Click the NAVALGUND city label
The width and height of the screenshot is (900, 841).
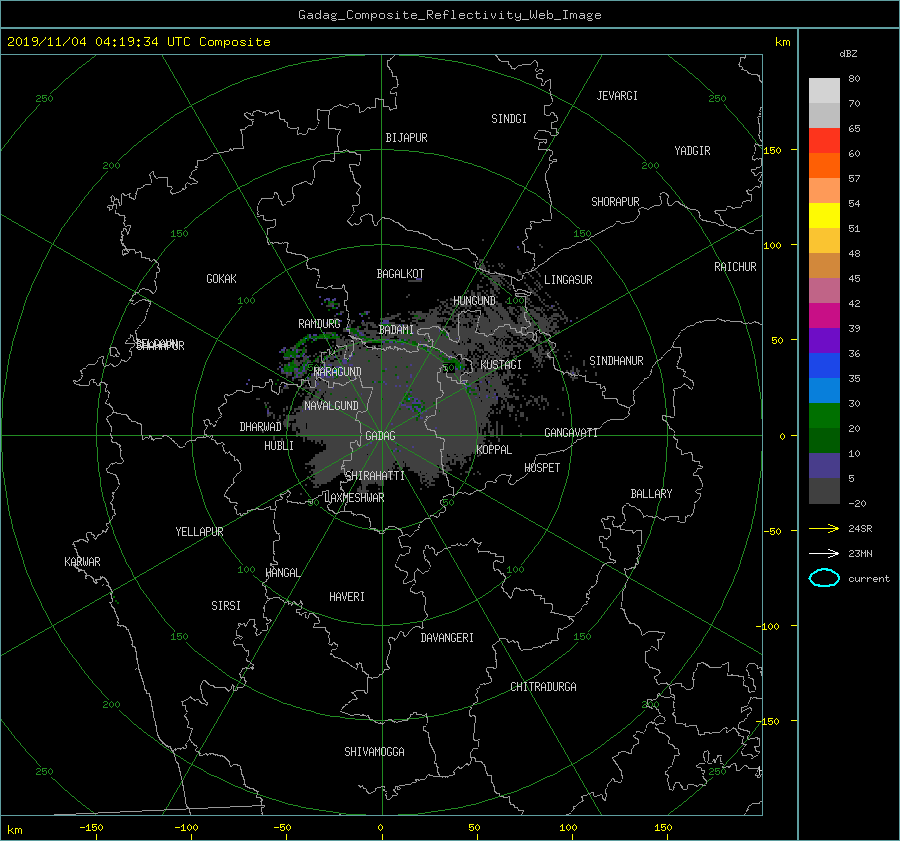click(331, 406)
